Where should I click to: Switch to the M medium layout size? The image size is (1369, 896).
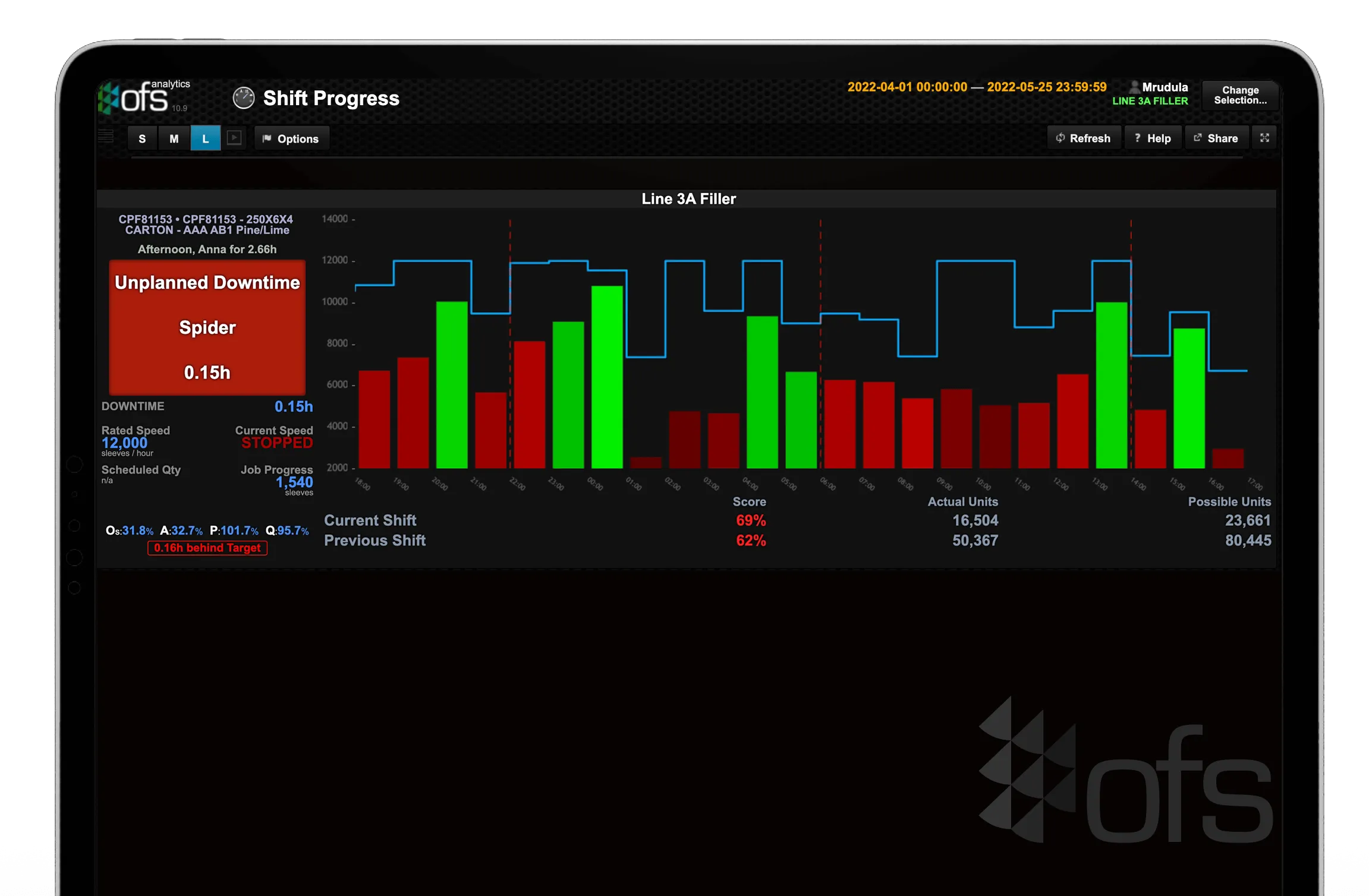[x=174, y=138]
